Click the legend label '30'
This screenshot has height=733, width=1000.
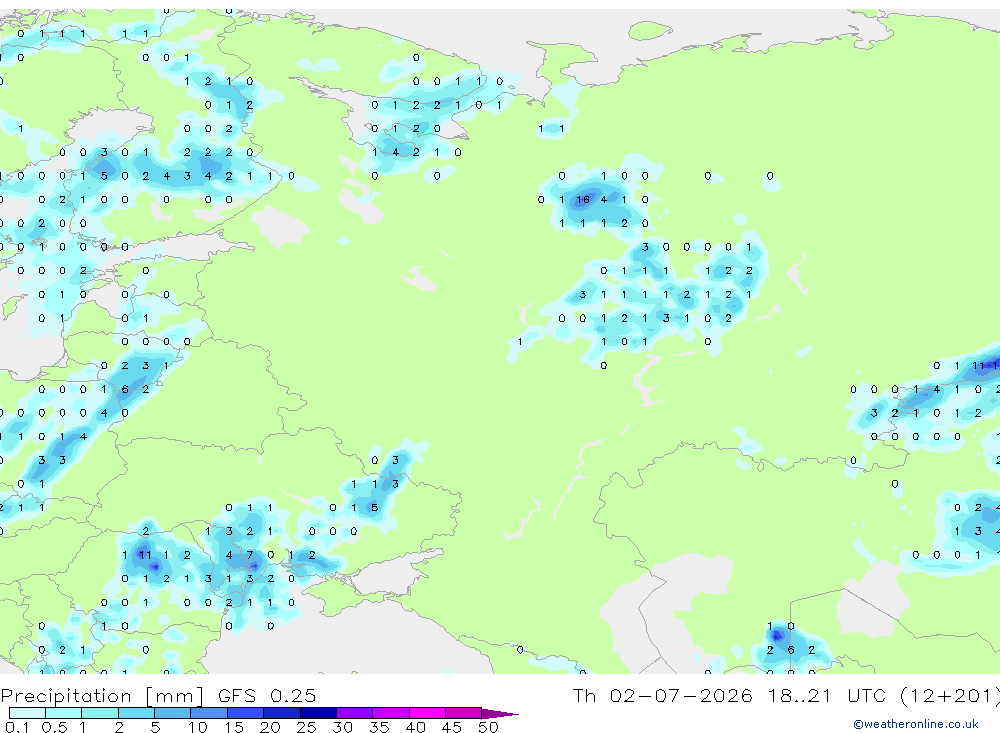point(342,727)
